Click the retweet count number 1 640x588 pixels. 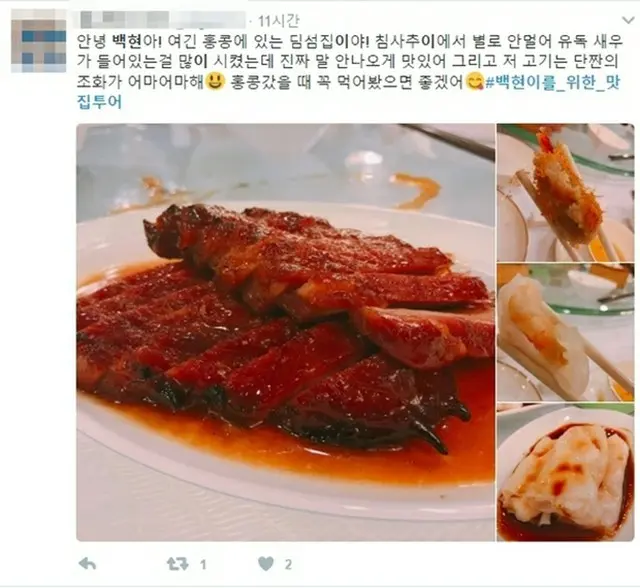[x=203, y=565]
